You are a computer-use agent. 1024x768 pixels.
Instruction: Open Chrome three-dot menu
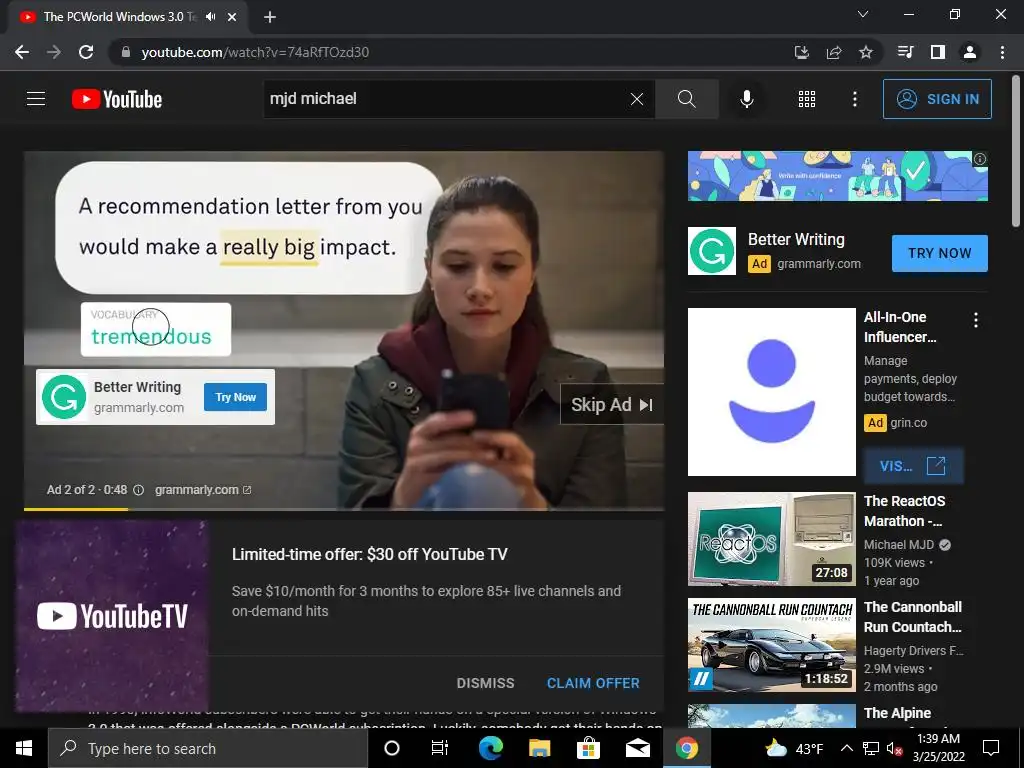1002,52
